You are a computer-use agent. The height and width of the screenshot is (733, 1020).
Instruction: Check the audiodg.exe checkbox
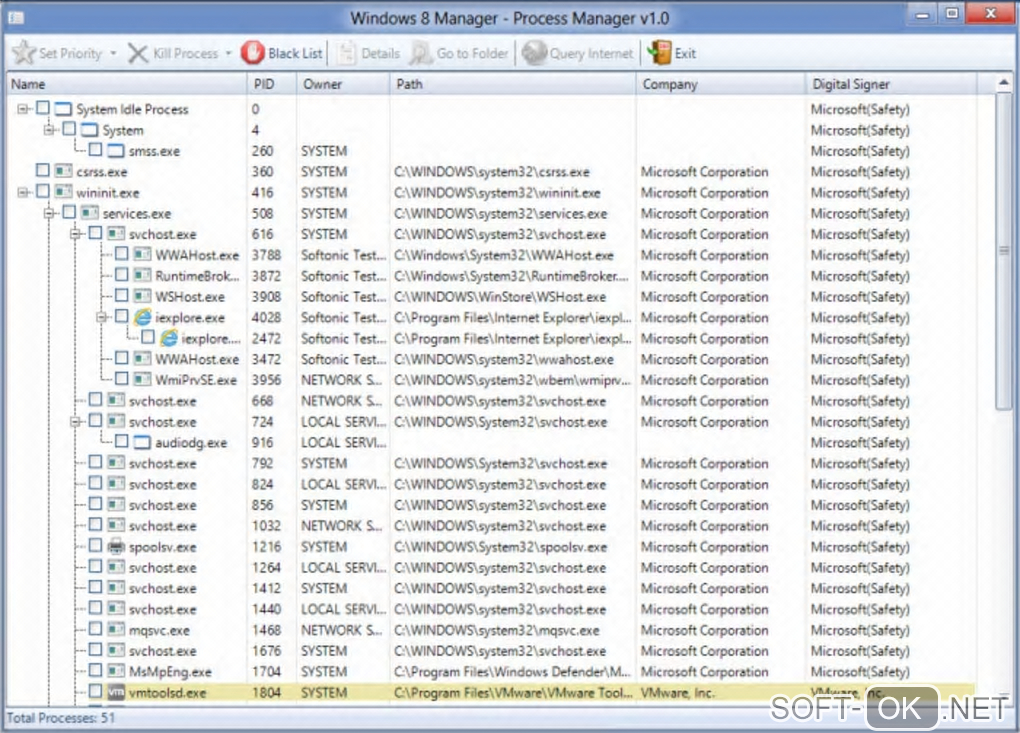(x=122, y=441)
